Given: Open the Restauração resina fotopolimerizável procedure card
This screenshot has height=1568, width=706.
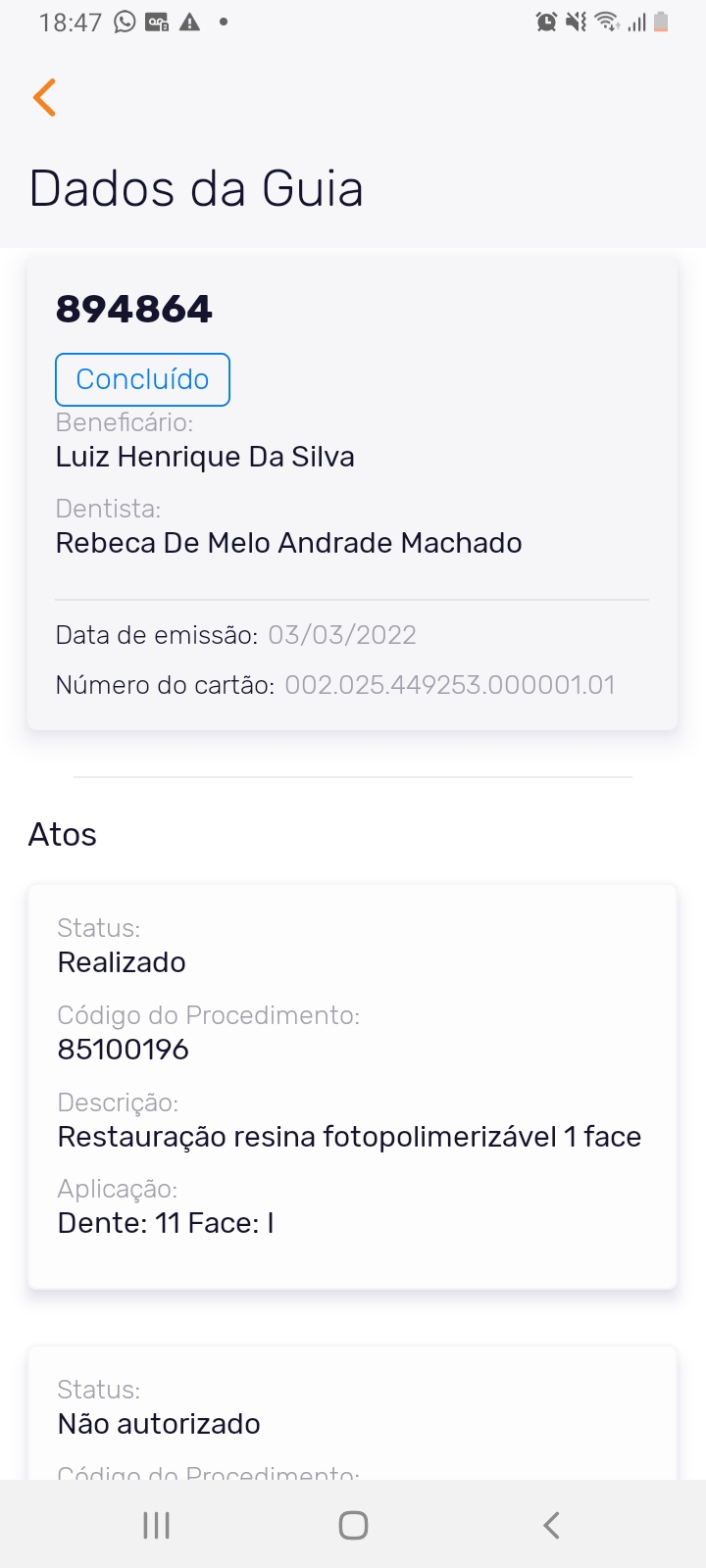Looking at the screenshot, I should [x=352, y=1086].
